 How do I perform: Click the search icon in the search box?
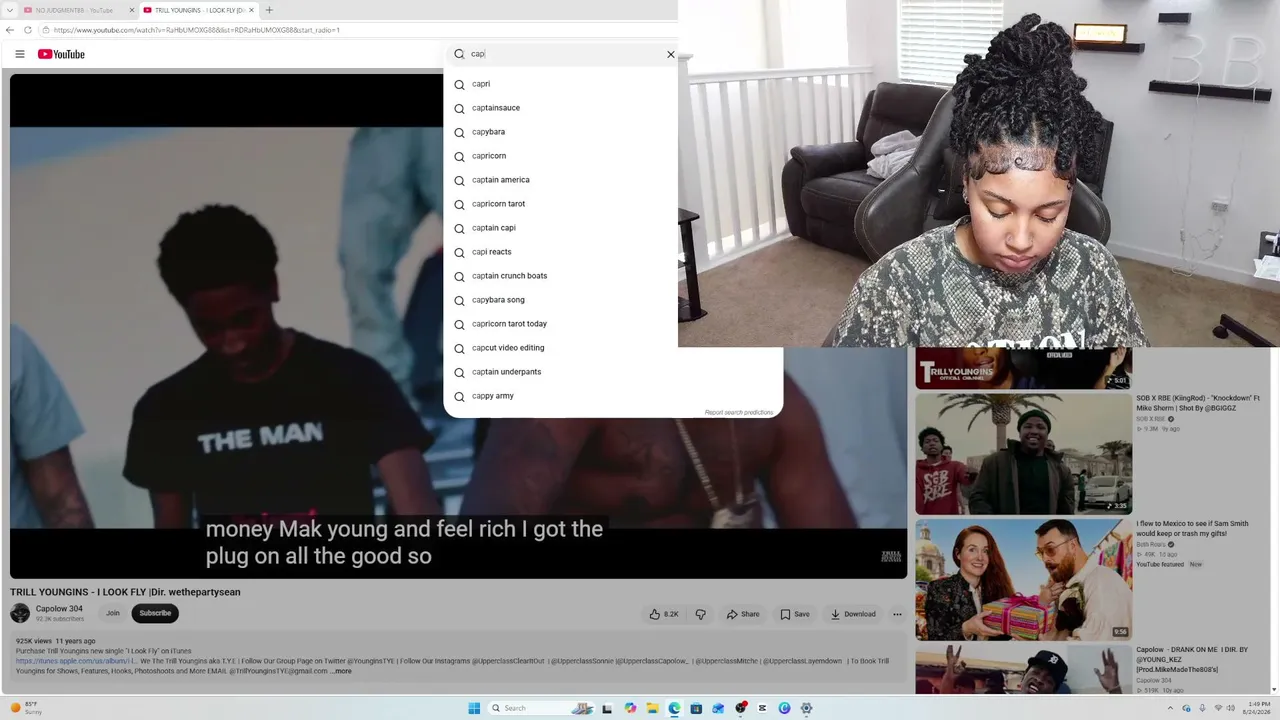(x=459, y=54)
